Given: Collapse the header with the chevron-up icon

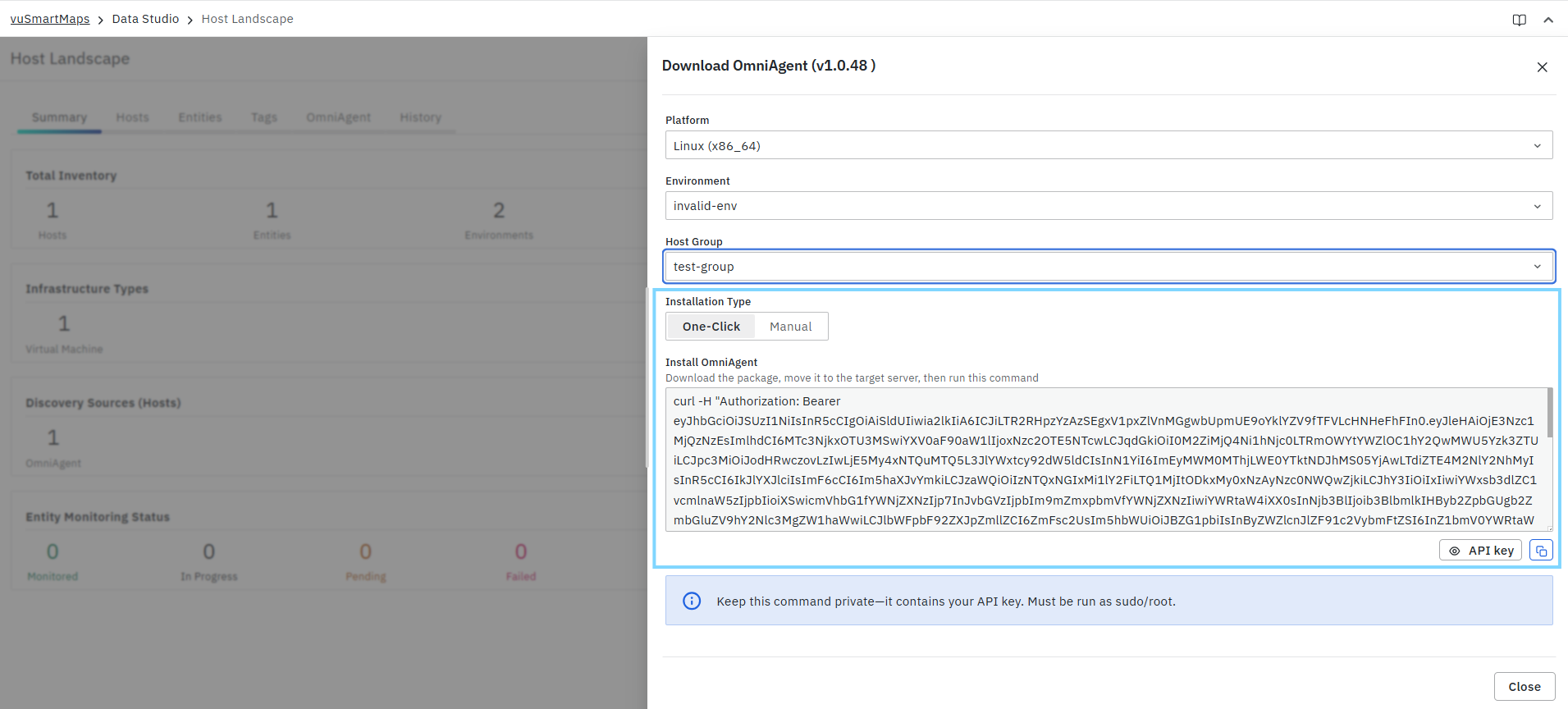Looking at the screenshot, I should point(1548,20).
